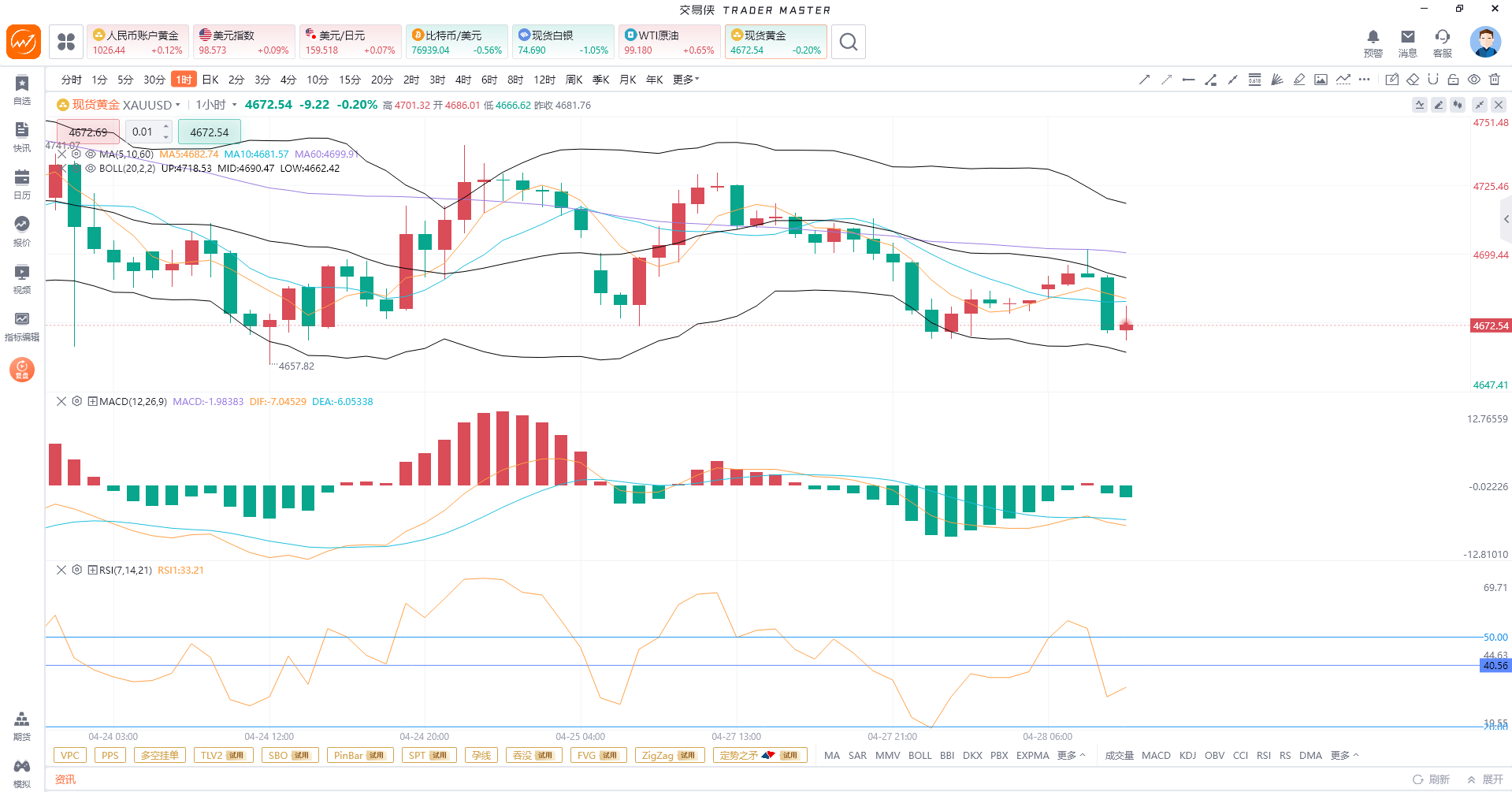1512x792 pixels.
Task: Select the 比特币/美元 quote tab
Action: pos(456,42)
